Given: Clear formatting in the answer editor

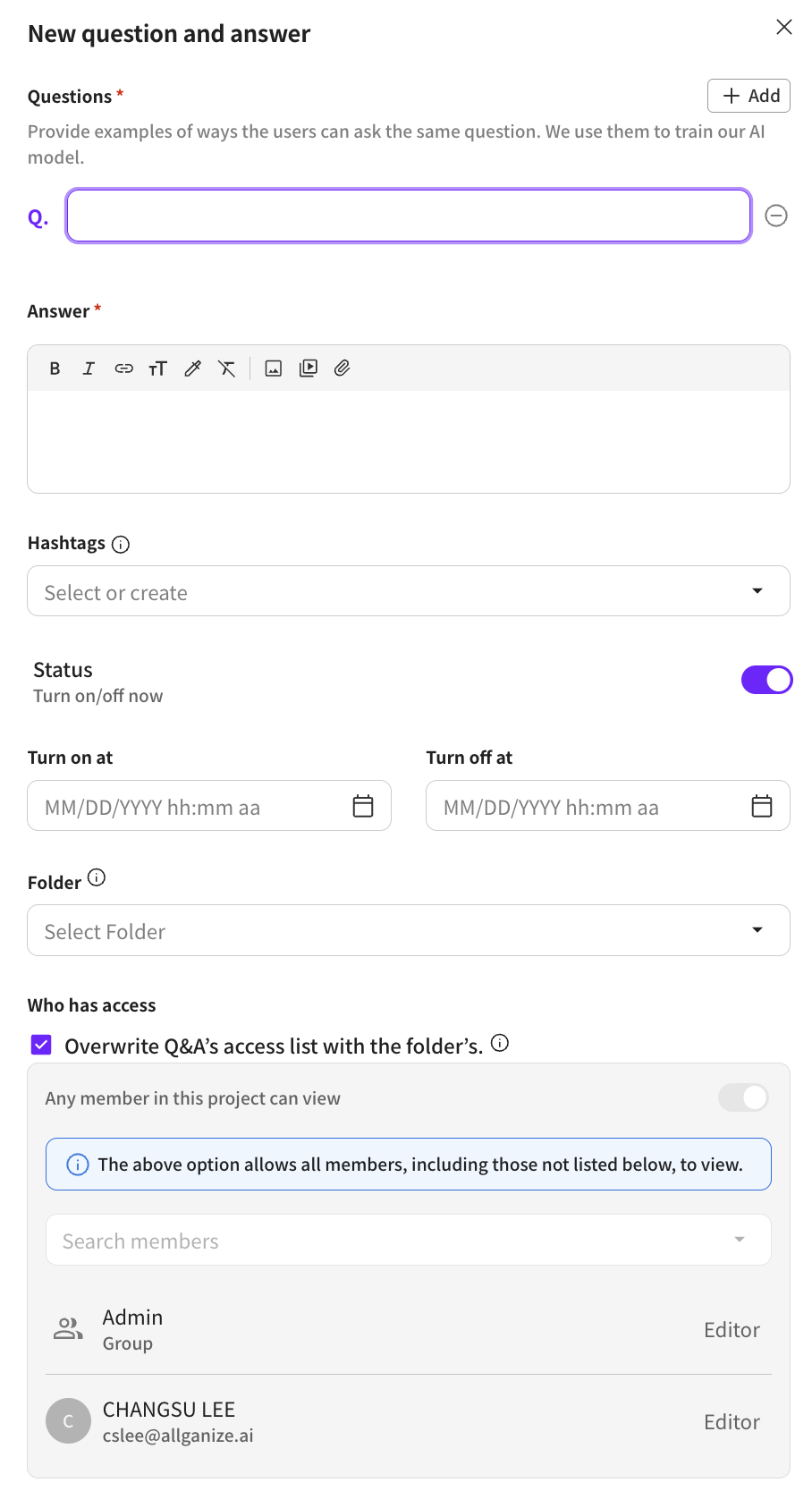Looking at the screenshot, I should [x=227, y=369].
